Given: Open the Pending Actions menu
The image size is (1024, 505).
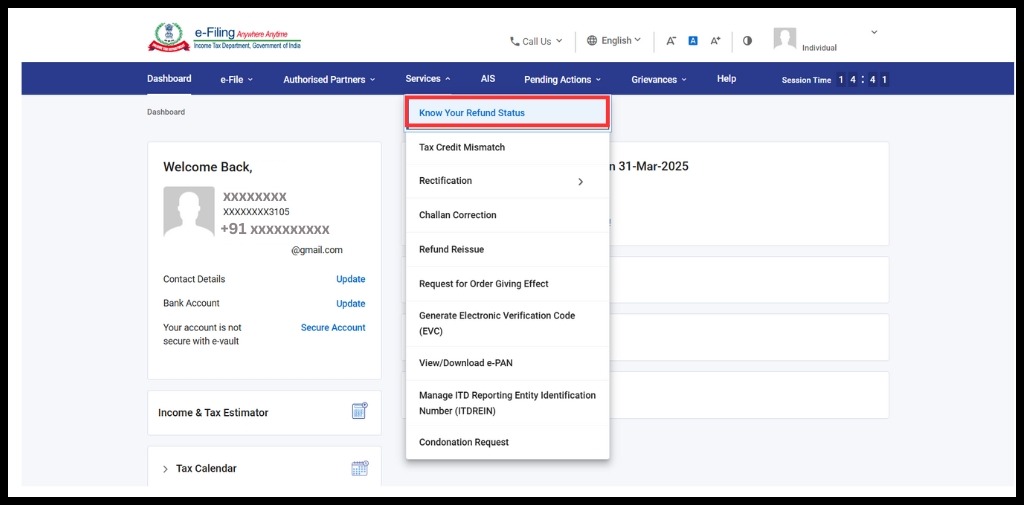Looking at the screenshot, I should click(562, 79).
